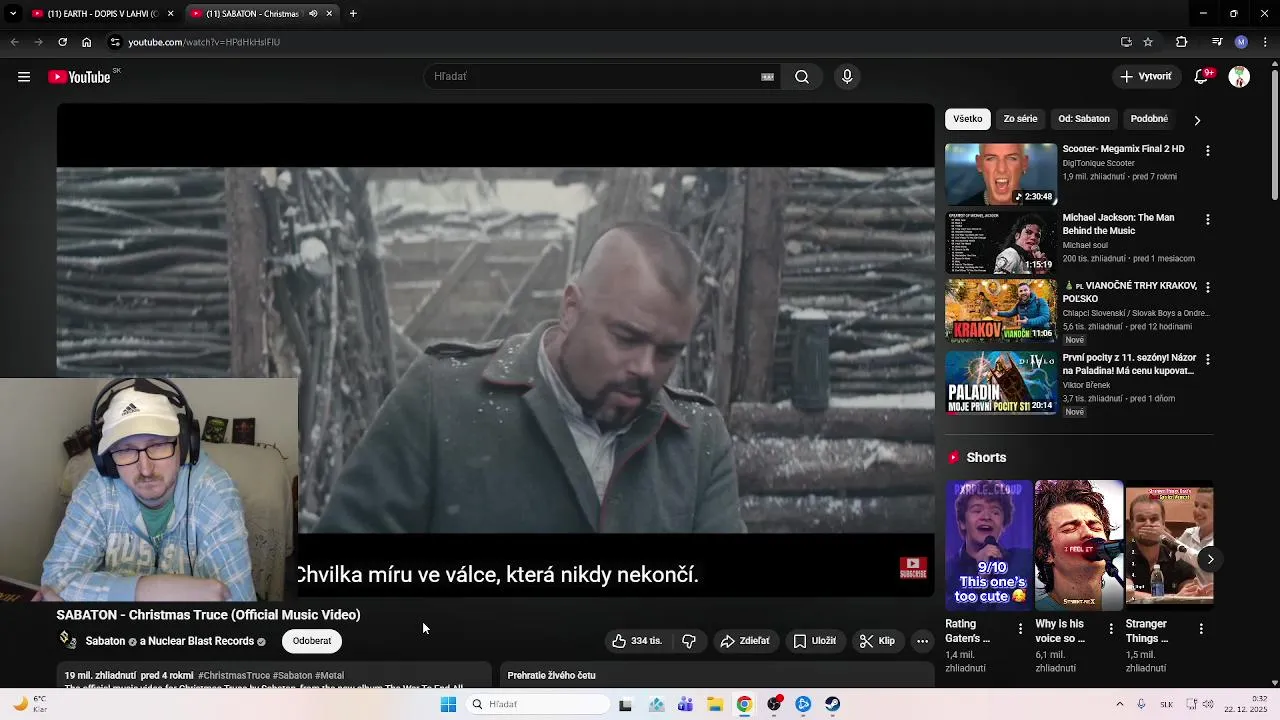Reload the page in Chrome
Image resolution: width=1280 pixels, height=720 pixels.
point(62,42)
